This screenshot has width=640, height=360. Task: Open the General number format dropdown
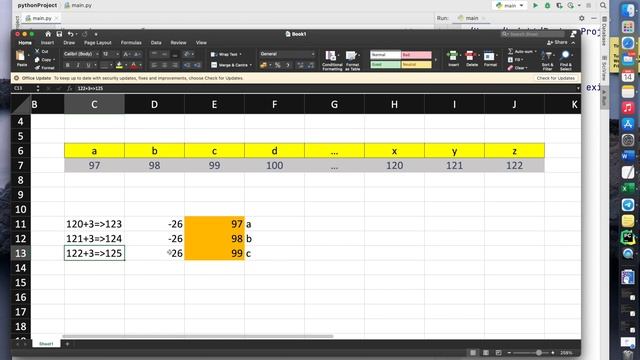[313, 54]
